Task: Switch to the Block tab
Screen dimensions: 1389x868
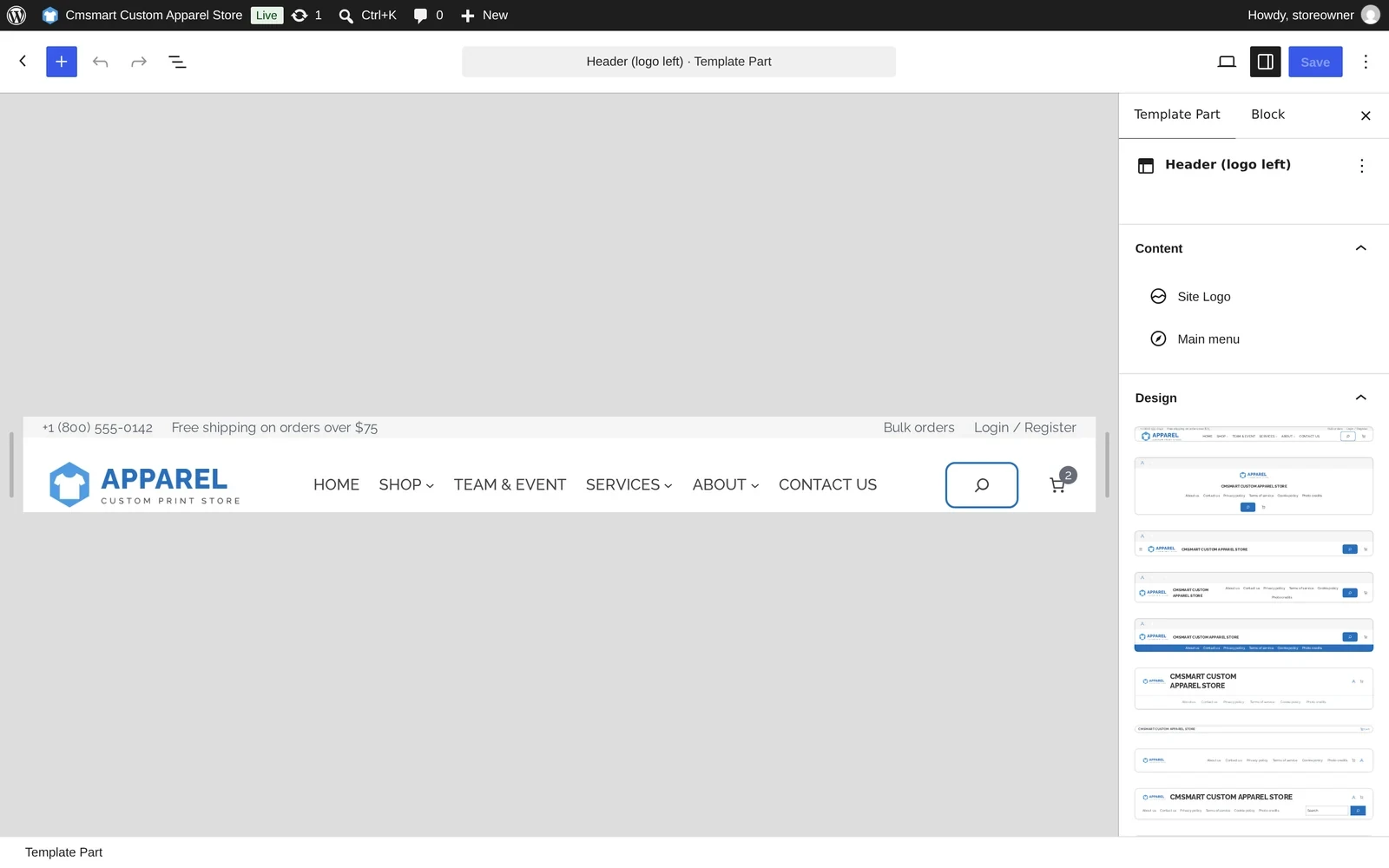Action: [x=1267, y=115]
